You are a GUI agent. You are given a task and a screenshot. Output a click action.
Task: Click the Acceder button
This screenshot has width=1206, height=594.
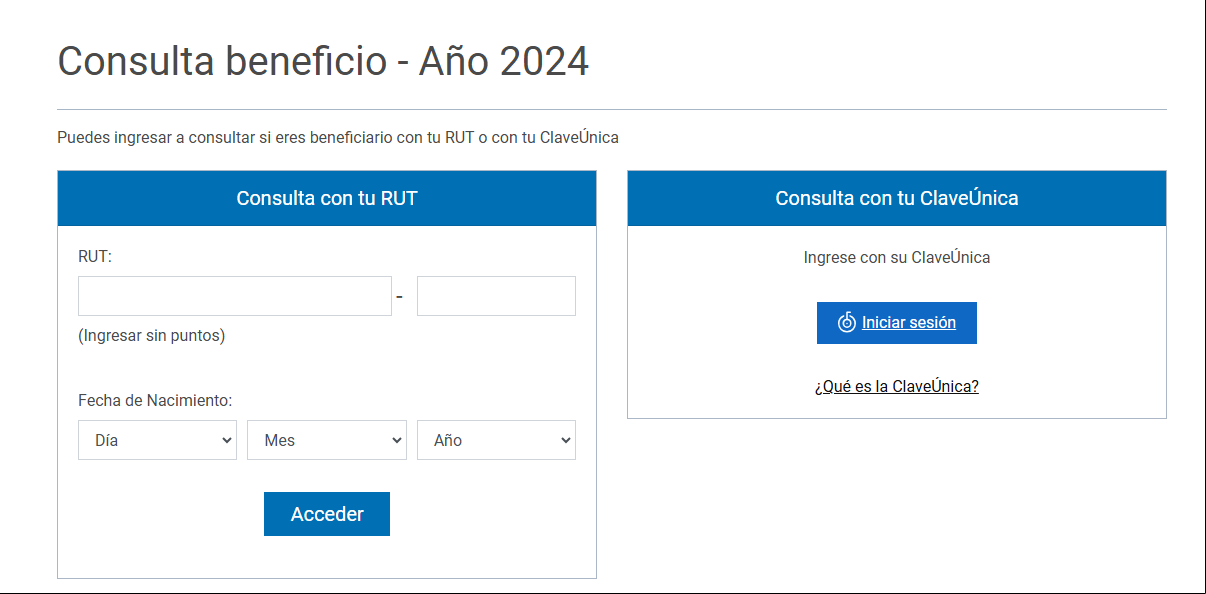coord(327,514)
